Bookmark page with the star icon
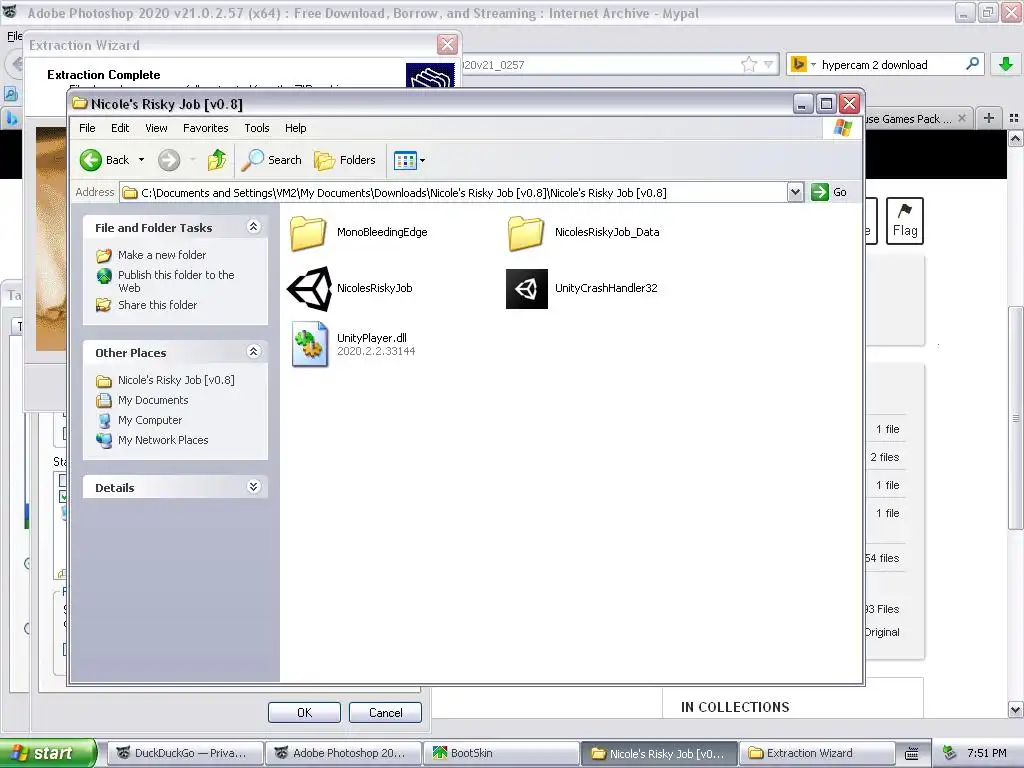 [x=749, y=64]
